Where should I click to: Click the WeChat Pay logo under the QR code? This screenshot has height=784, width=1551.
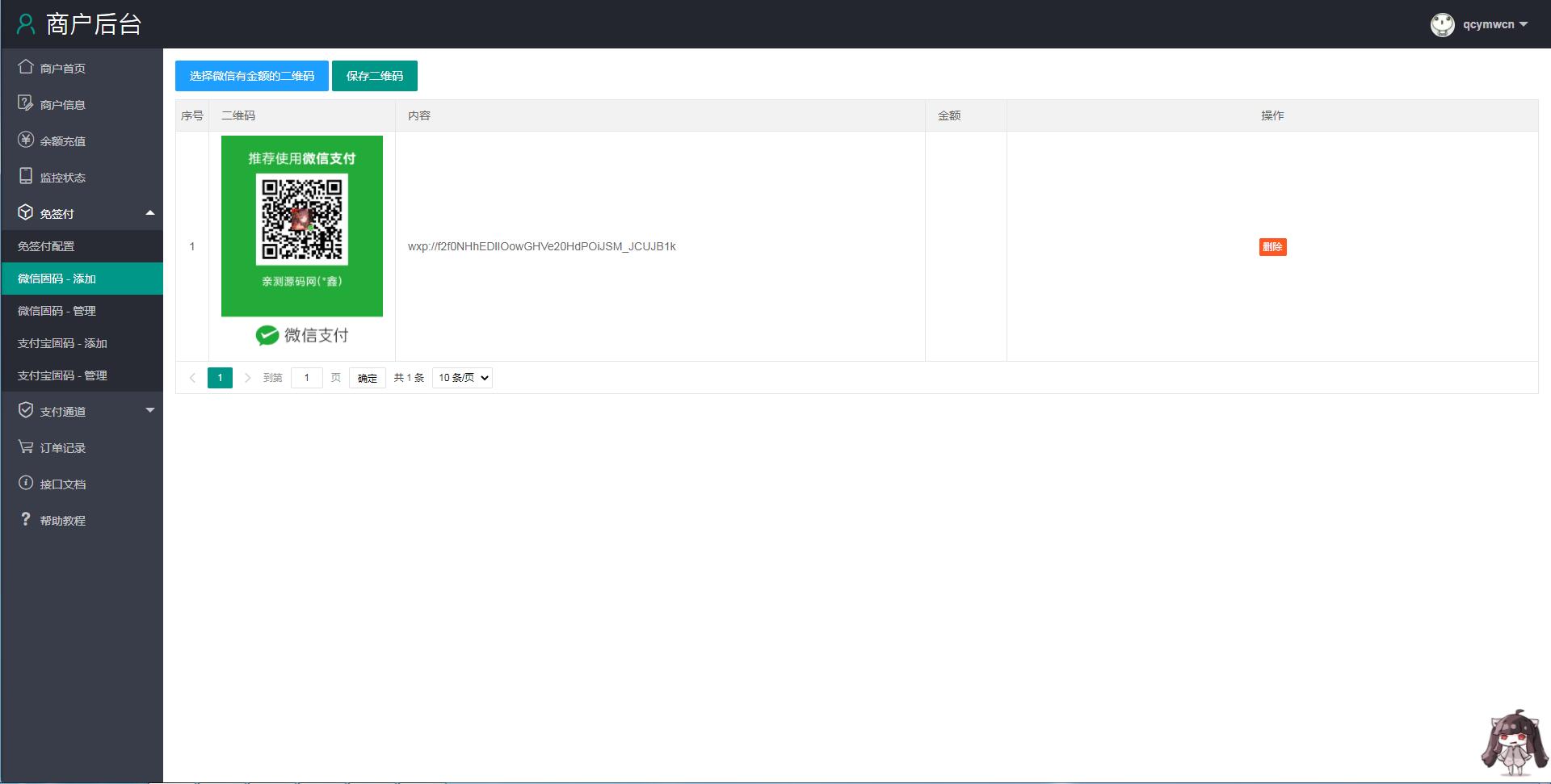pyautogui.click(x=301, y=335)
